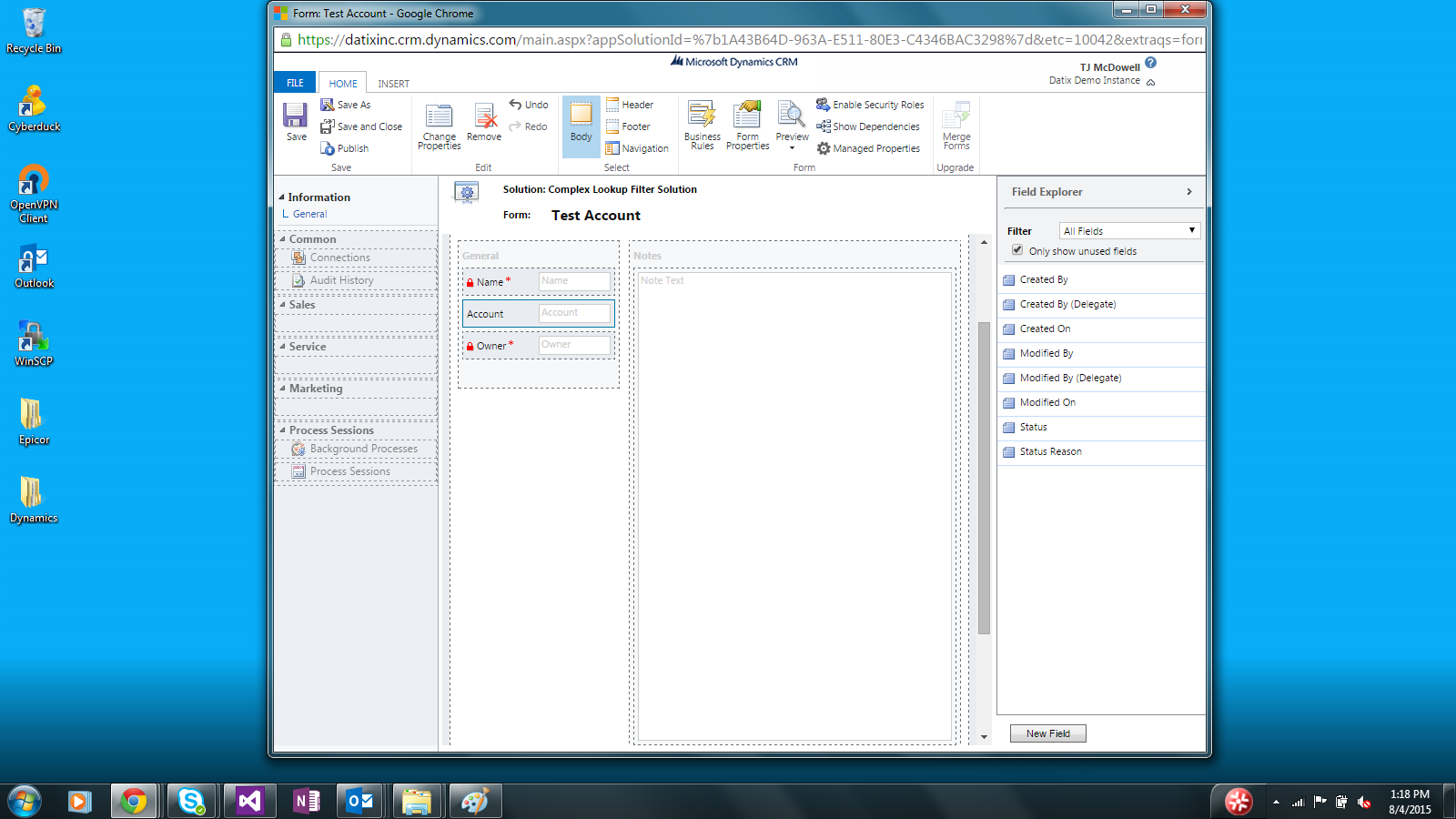Expand the Field Explorer arrow

1188,192
